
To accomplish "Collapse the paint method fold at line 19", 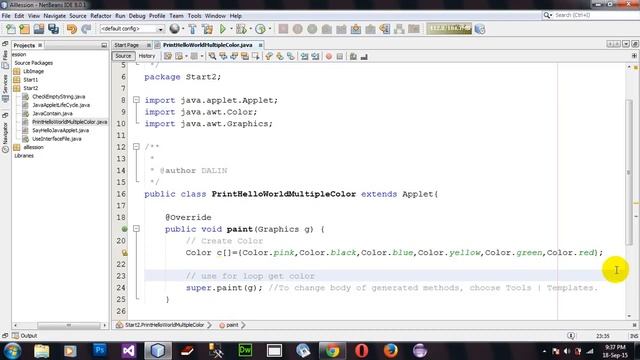I will (x=136, y=229).
